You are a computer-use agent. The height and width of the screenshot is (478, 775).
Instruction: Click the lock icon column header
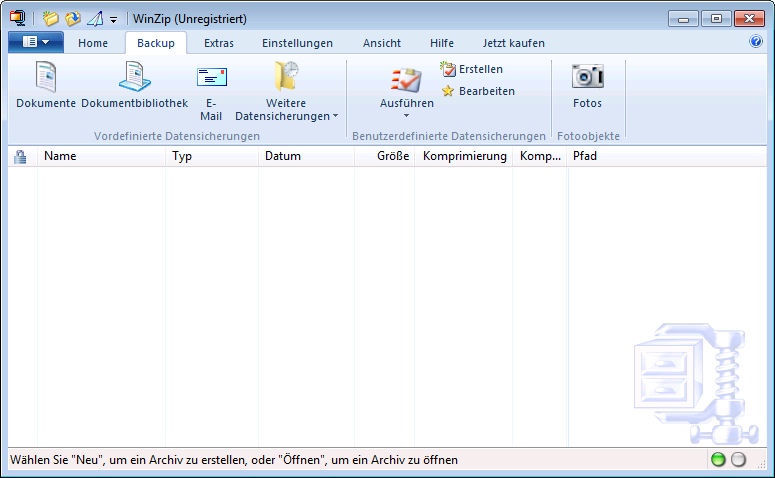tap(20, 156)
